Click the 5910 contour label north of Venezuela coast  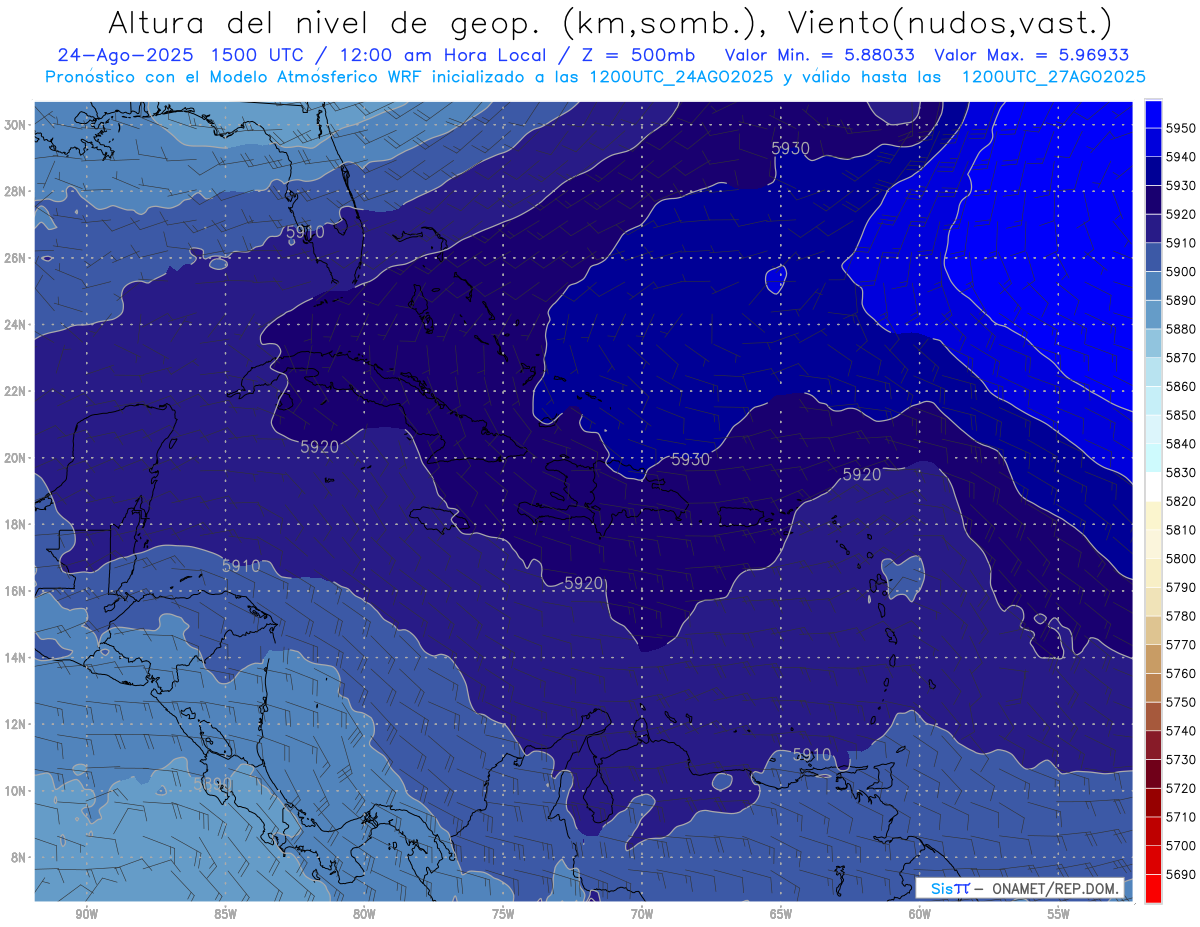[811, 754]
